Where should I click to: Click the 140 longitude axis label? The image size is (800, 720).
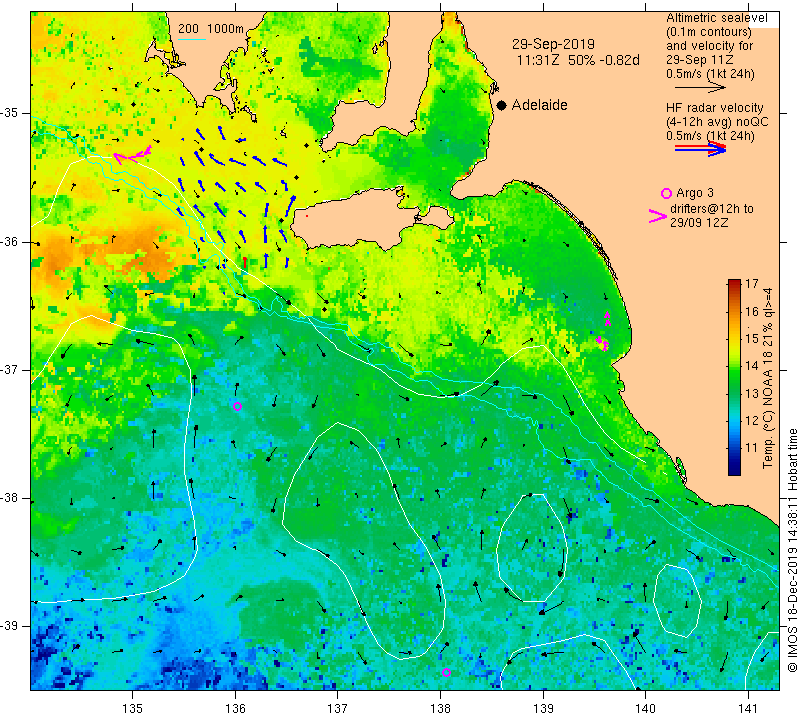click(645, 709)
